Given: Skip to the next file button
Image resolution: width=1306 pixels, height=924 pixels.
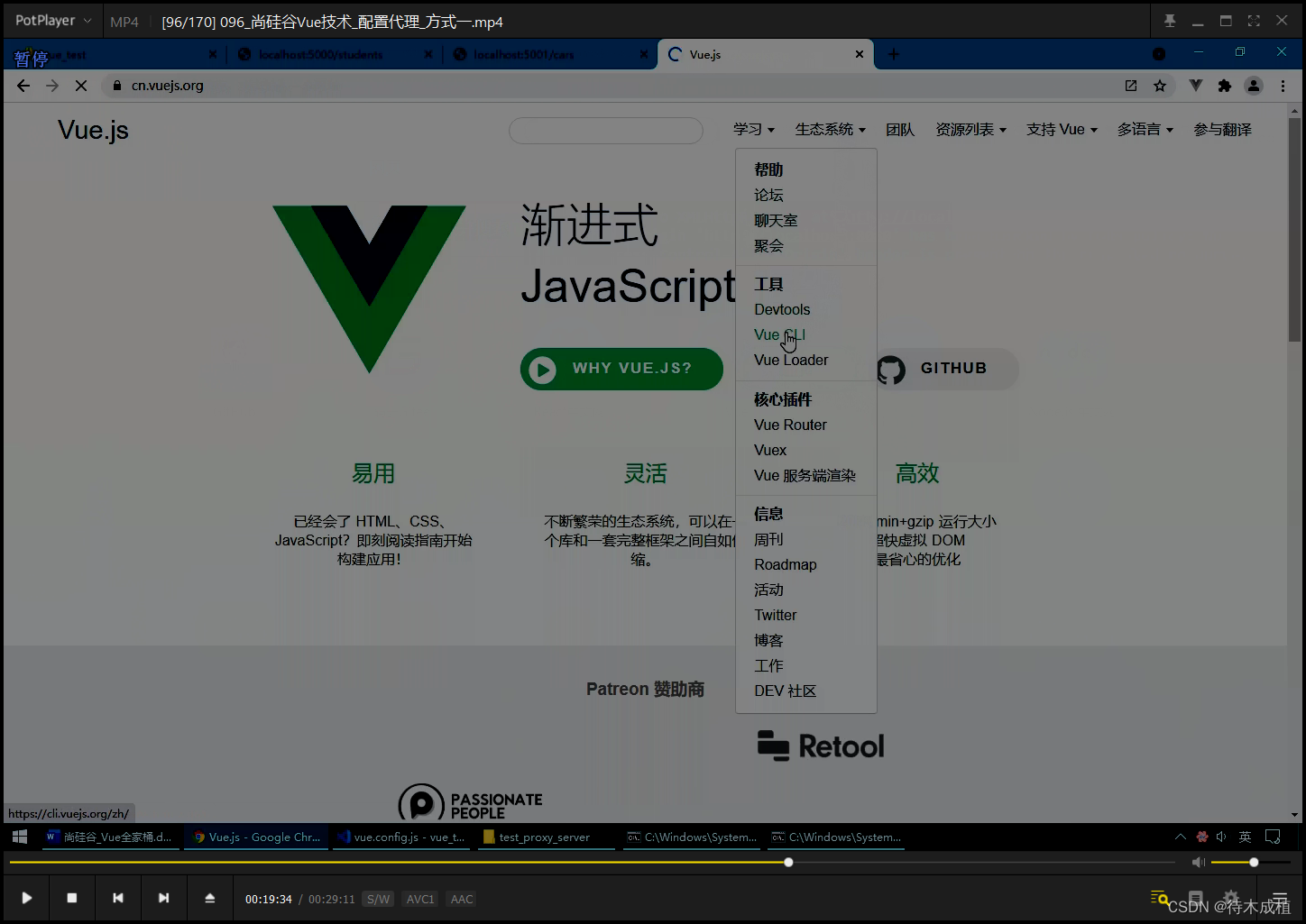Looking at the screenshot, I should [163, 898].
